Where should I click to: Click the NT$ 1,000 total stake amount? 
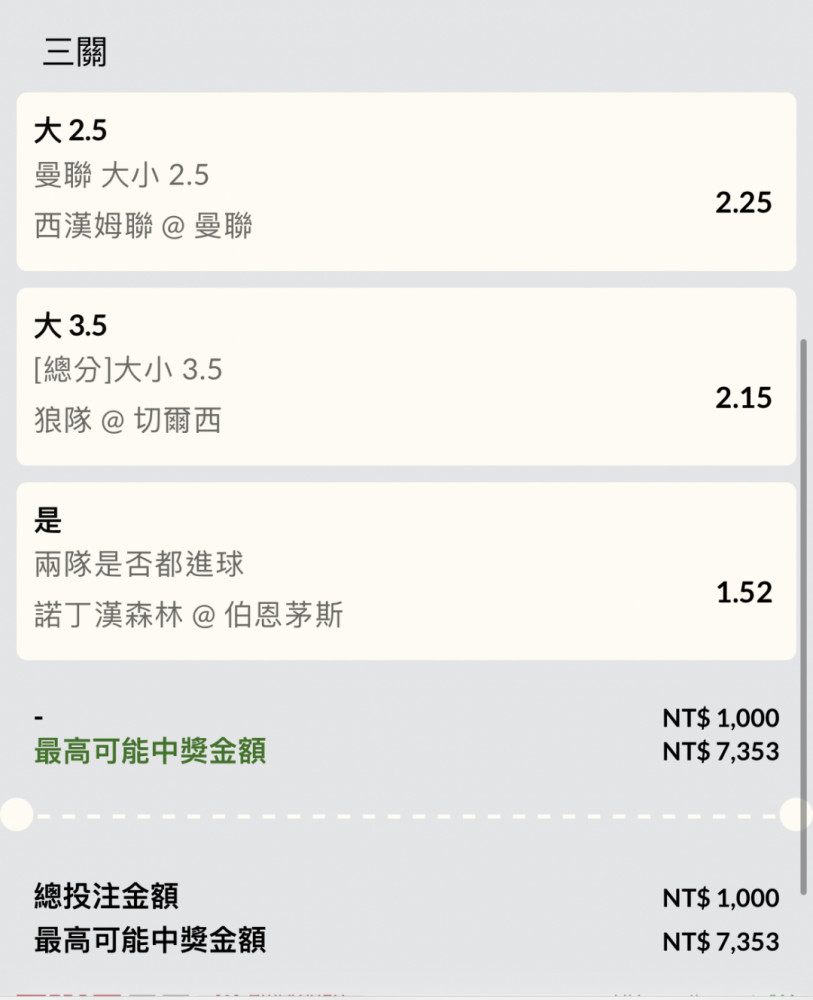tap(721, 898)
